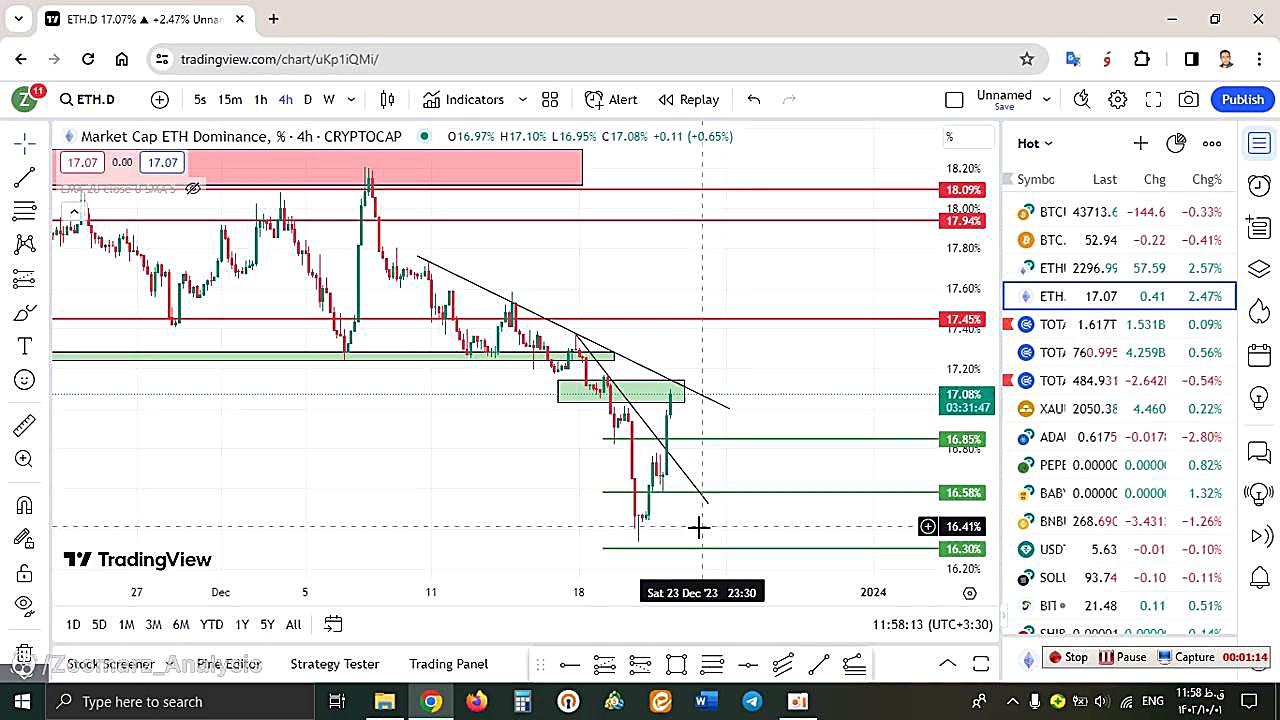Open the Strategy Tester tab
This screenshot has width=1280, height=720.
click(x=335, y=664)
